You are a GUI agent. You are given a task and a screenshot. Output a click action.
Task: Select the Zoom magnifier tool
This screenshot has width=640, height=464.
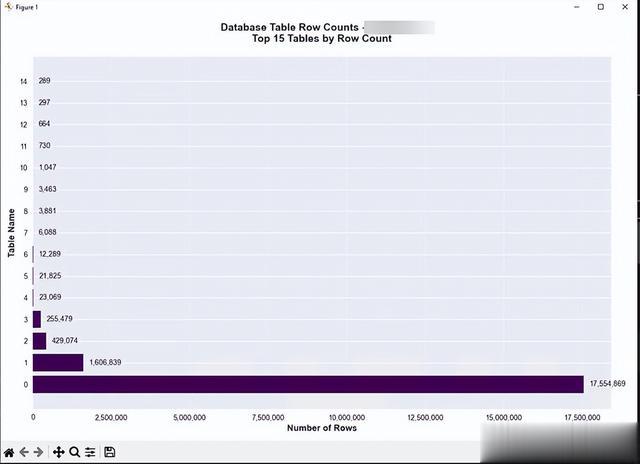coord(74,452)
